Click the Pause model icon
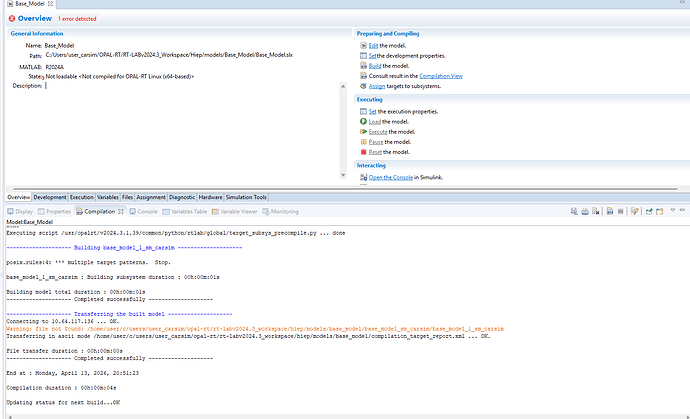Screen dimensions: 690x419 [362, 142]
